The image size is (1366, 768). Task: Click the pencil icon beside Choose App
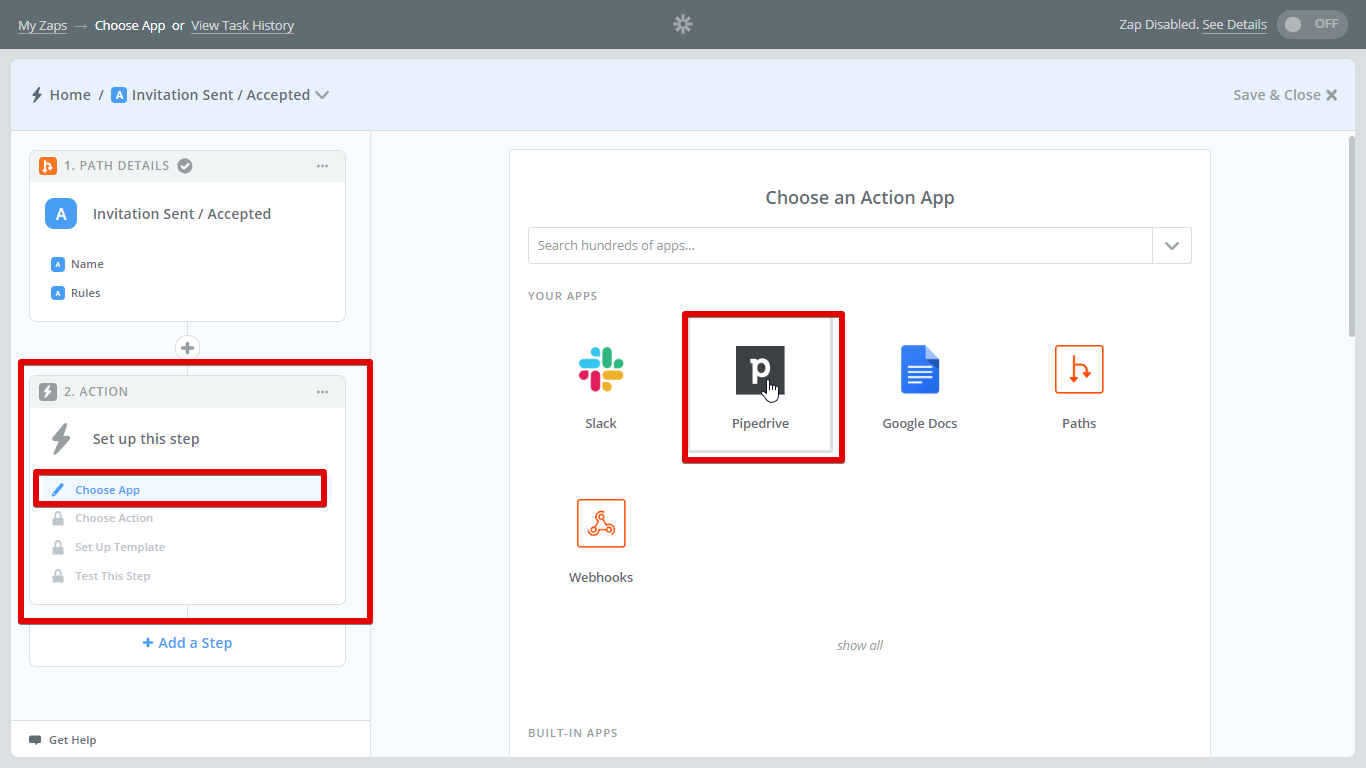coord(57,490)
